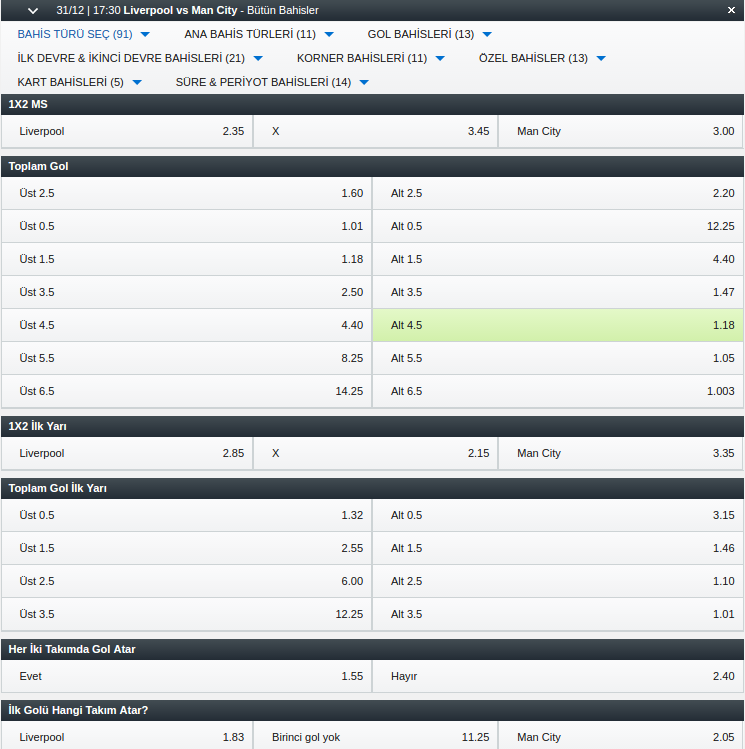Select draw X at 3.45 in 1X2 MS

(x=376, y=131)
